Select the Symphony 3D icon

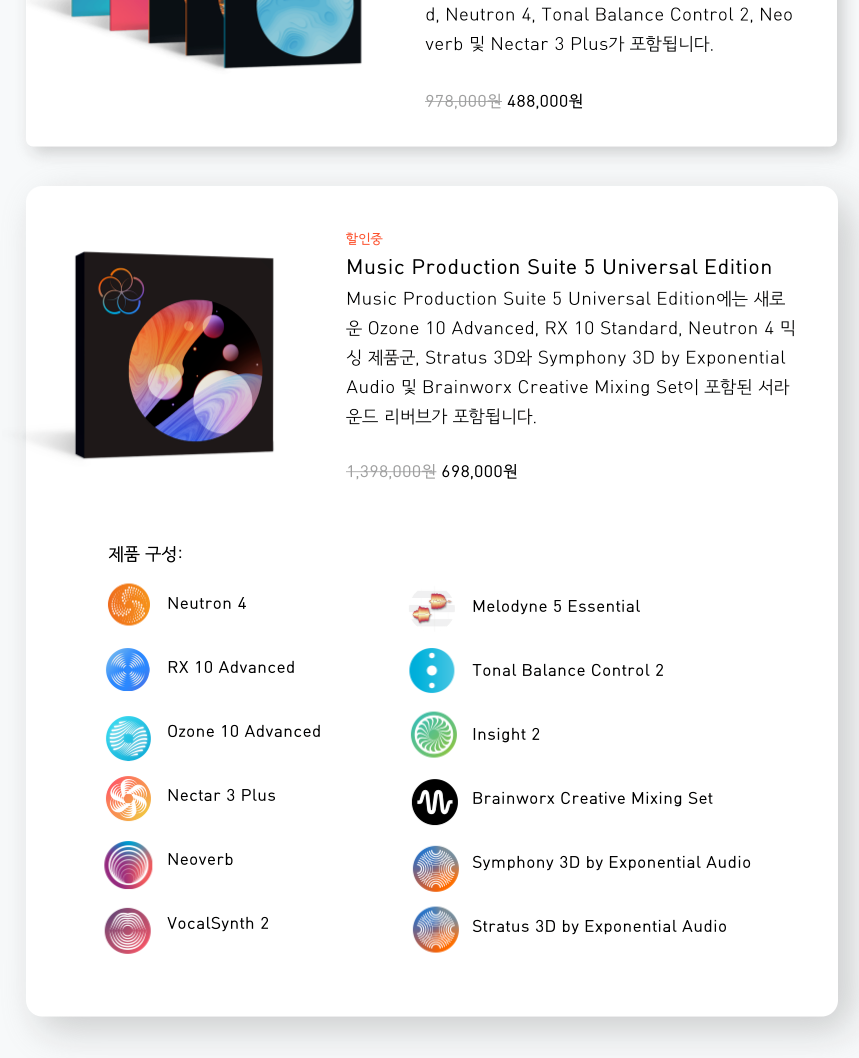tap(436, 868)
